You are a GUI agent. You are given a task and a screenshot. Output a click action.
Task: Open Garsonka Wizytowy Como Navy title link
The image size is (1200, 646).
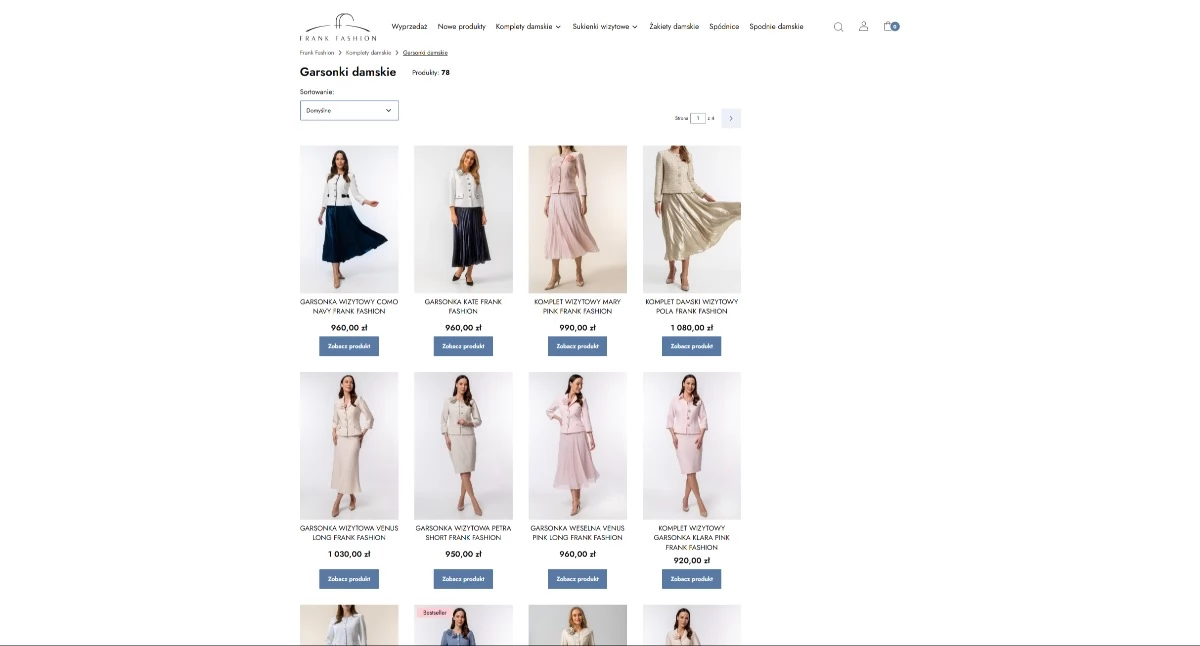pos(349,306)
